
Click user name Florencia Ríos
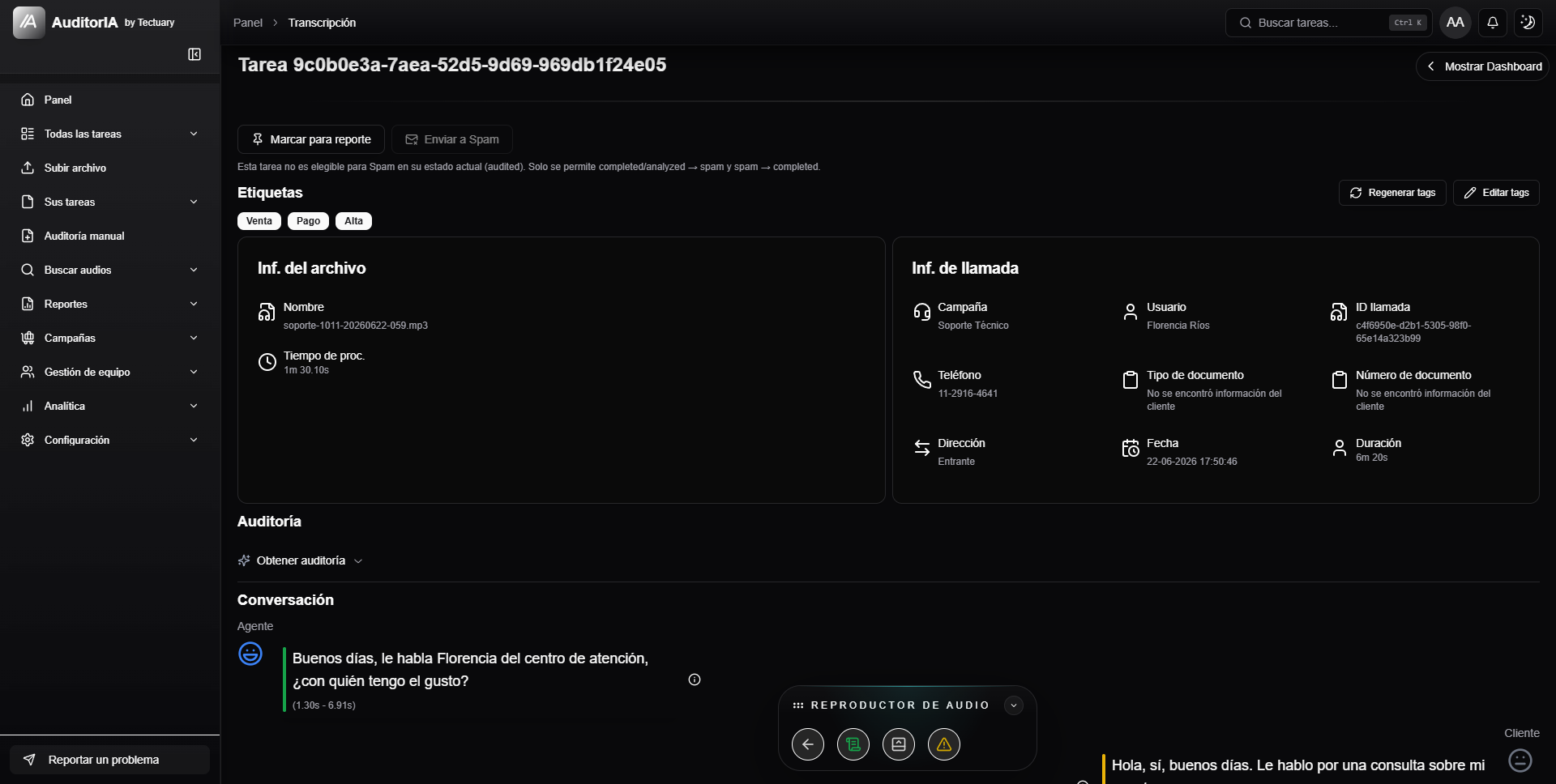tap(1178, 326)
